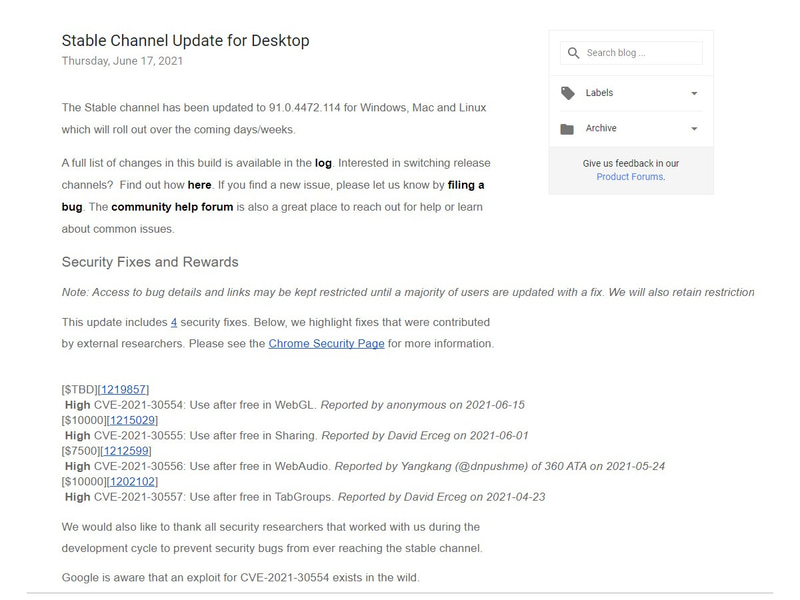Click the '4' security fixes link
Screen dimensions: 800x600
pos(174,322)
